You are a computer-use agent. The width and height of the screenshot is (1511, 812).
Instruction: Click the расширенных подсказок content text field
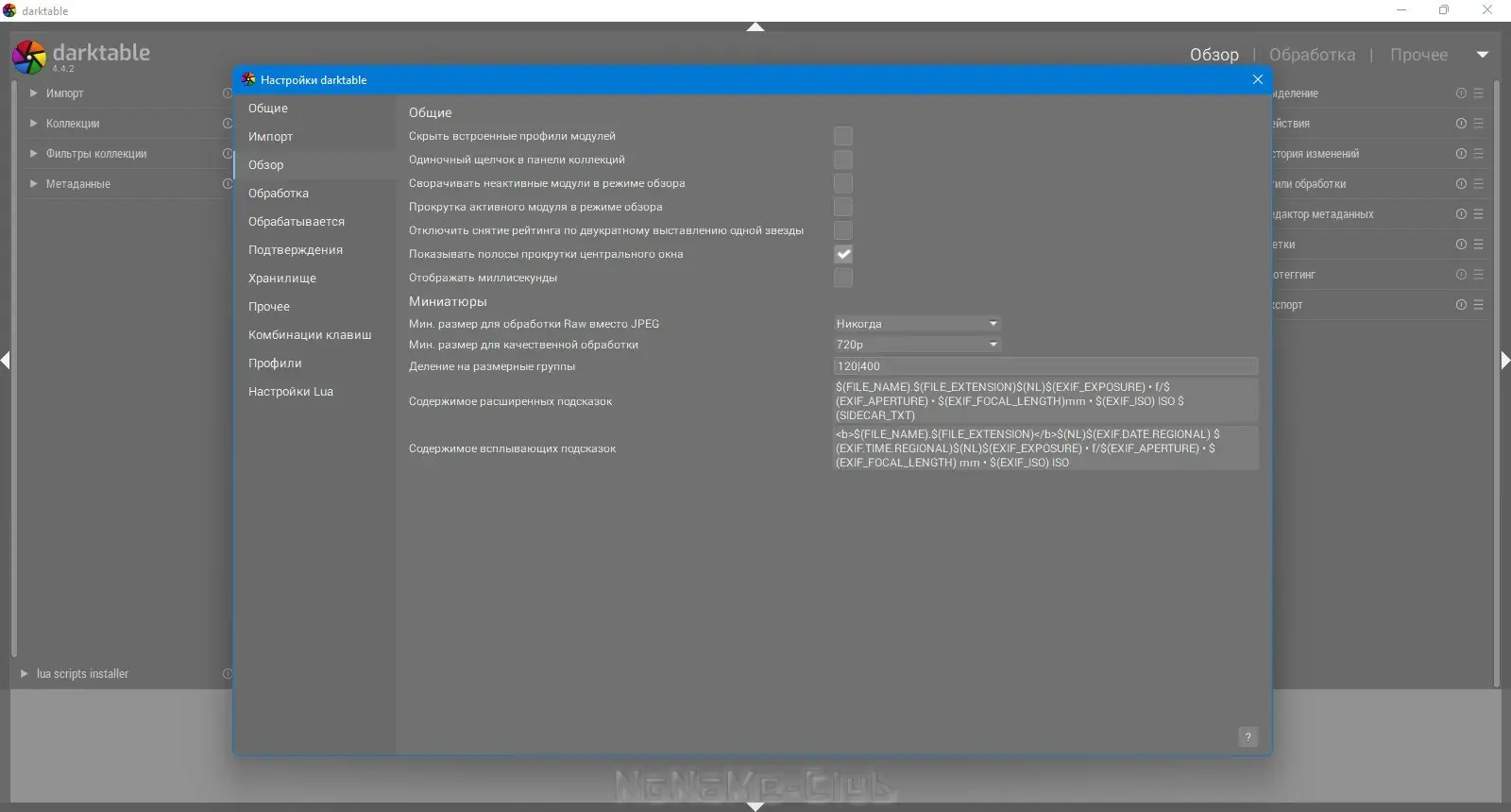[x=1046, y=401]
